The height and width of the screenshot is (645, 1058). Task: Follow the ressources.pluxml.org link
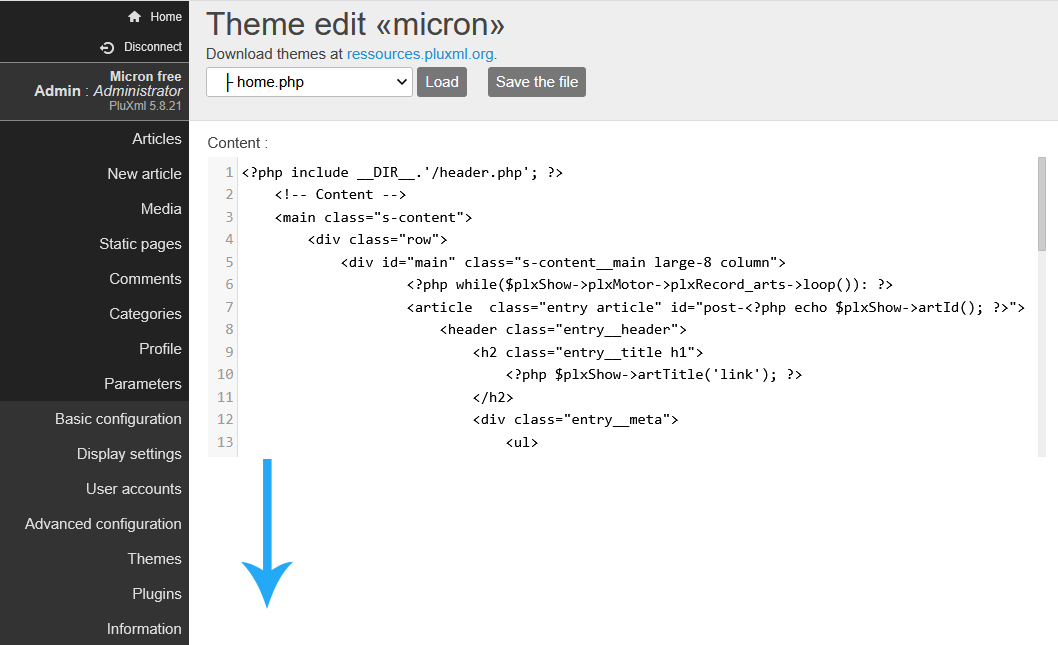click(x=420, y=54)
